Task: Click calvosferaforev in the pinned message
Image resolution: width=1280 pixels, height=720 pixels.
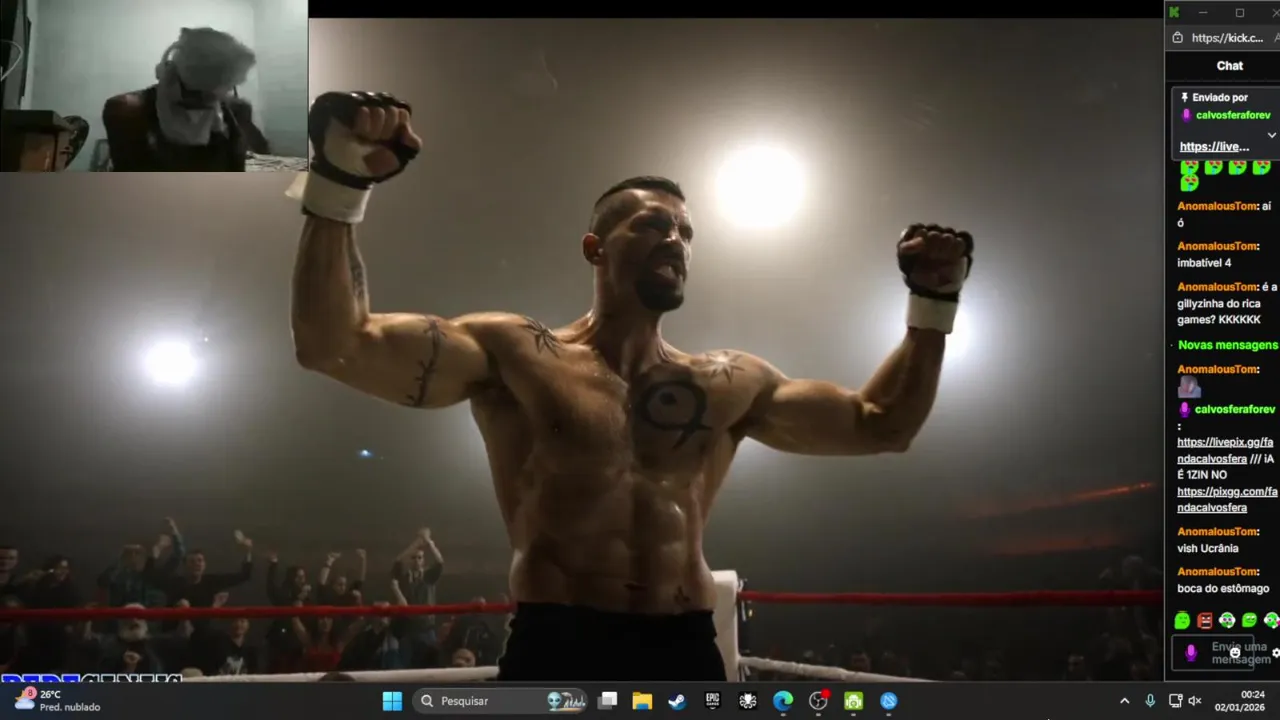Action: 1233,115
